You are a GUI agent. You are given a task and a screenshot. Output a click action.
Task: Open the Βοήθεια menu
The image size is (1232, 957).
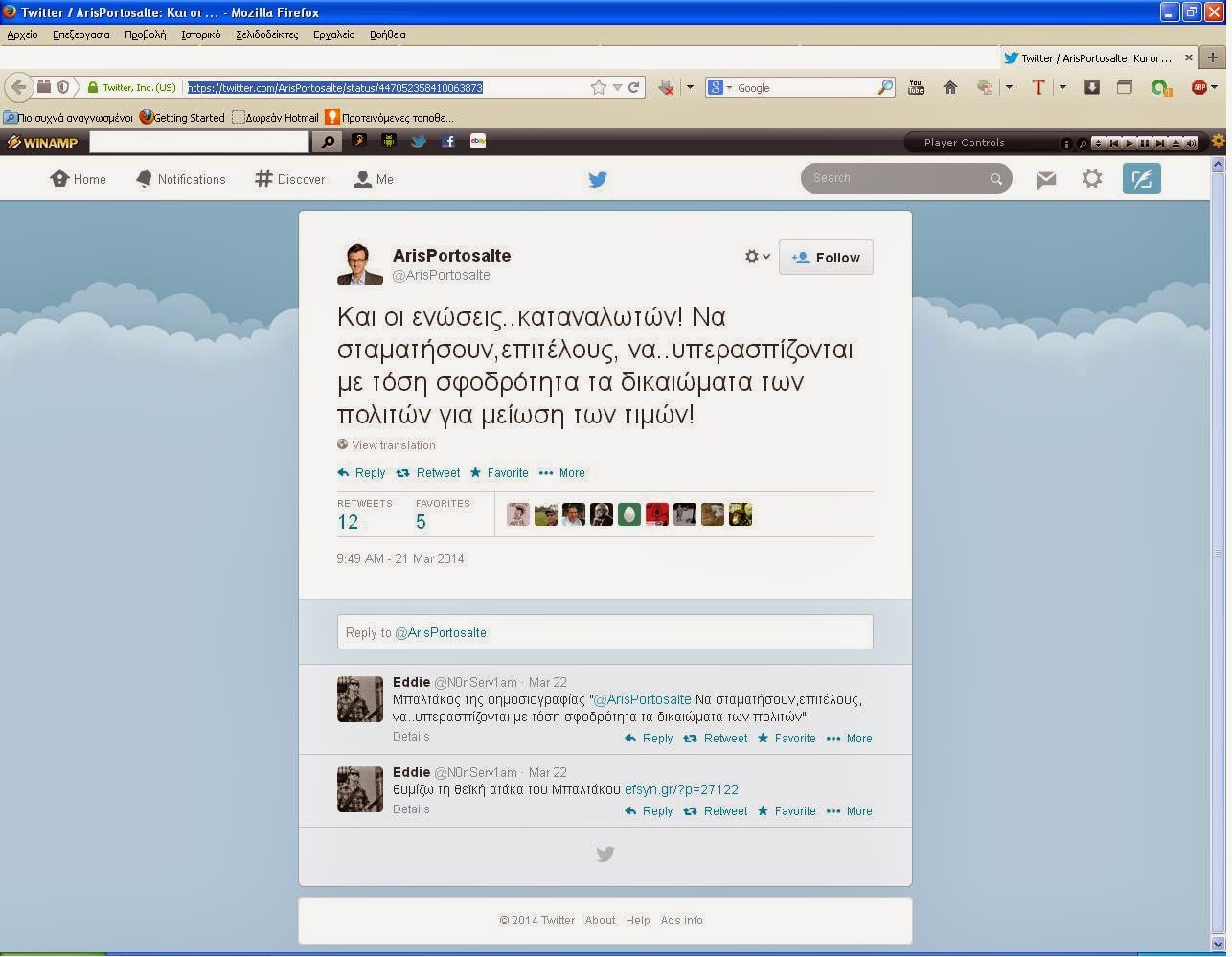pos(388,34)
